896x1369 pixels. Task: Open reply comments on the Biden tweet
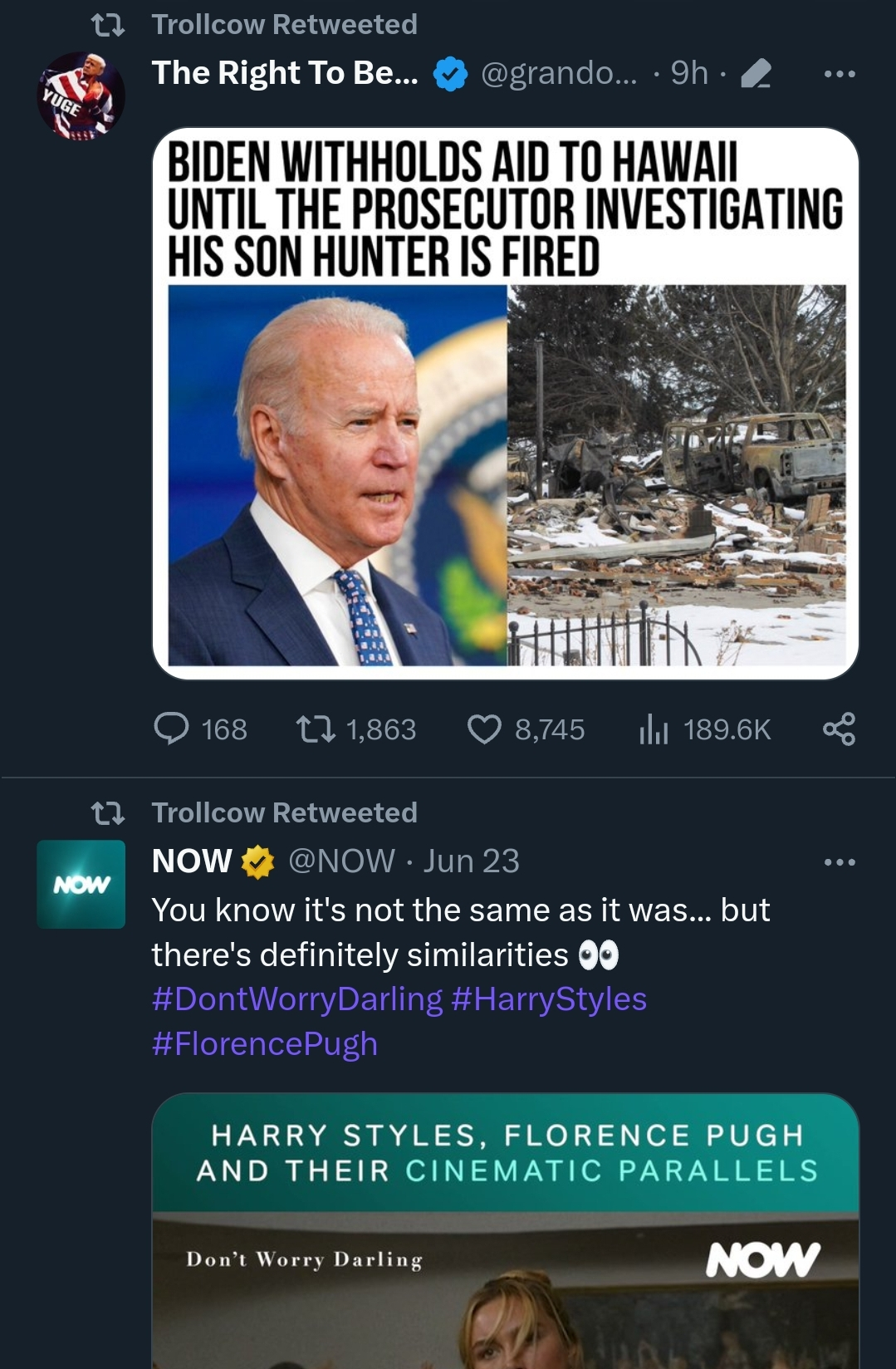[x=172, y=729]
